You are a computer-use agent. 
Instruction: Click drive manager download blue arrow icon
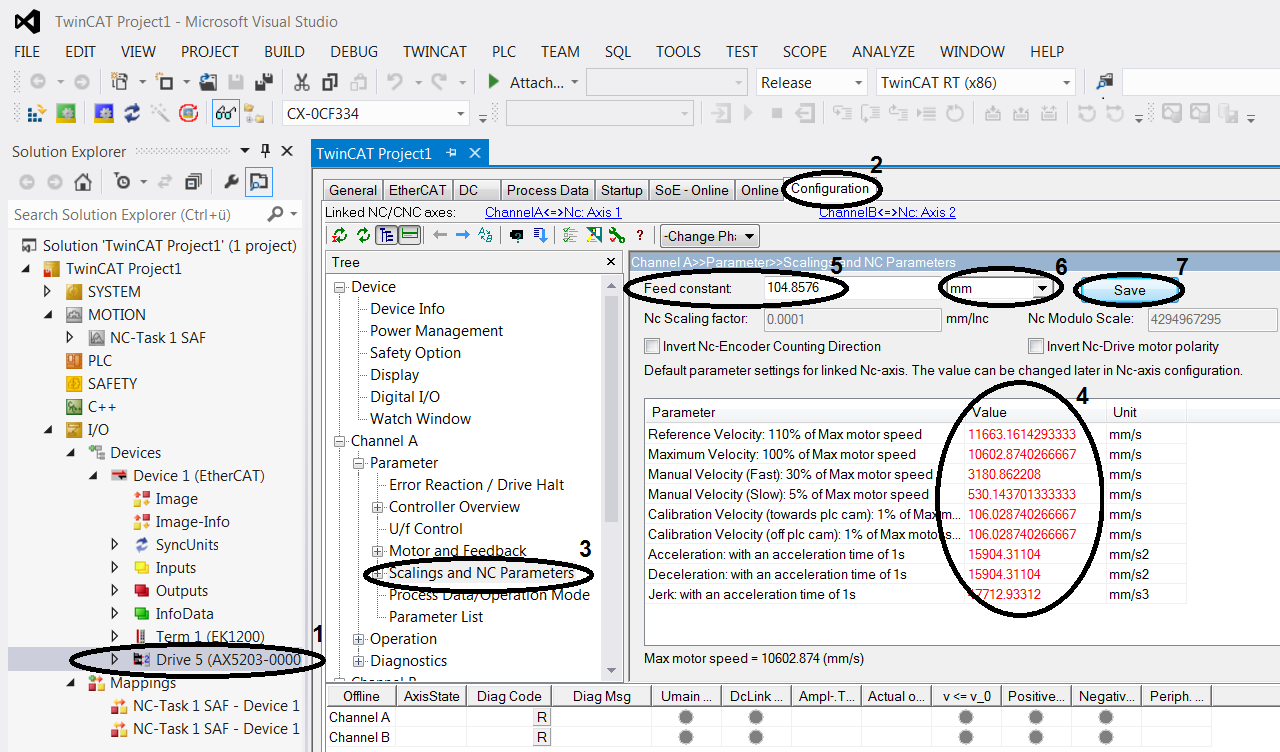coord(540,235)
